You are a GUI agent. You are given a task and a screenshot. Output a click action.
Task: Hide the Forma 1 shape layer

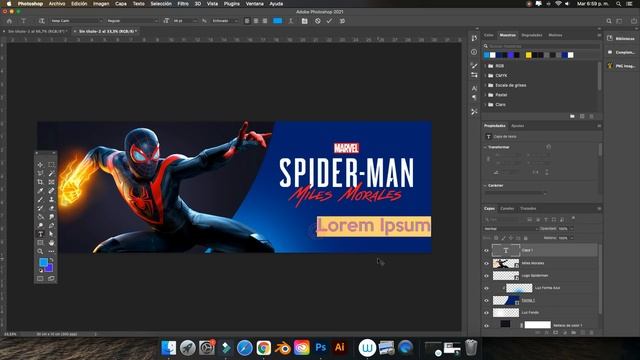pyautogui.click(x=486, y=300)
